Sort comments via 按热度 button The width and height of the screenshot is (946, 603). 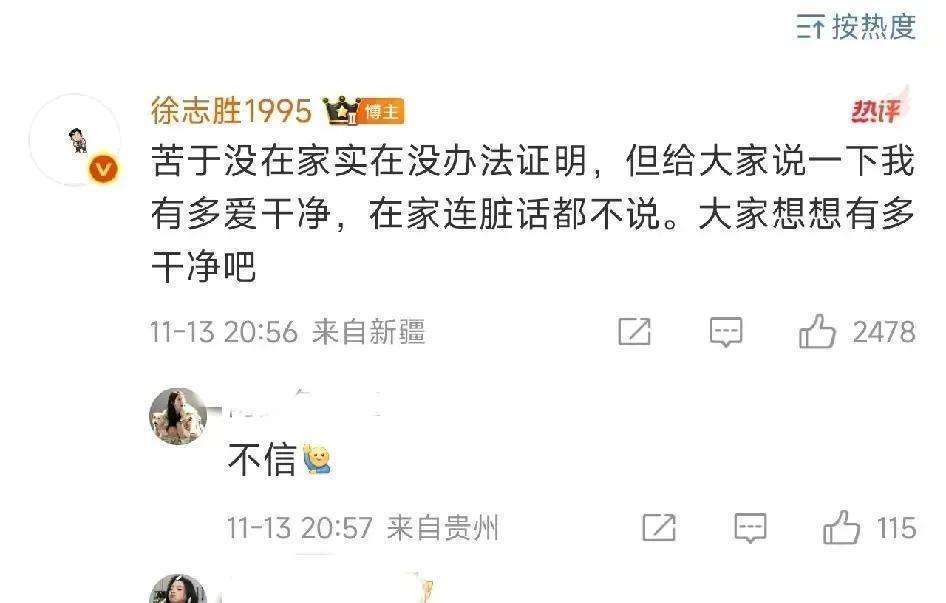click(x=856, y=27)
